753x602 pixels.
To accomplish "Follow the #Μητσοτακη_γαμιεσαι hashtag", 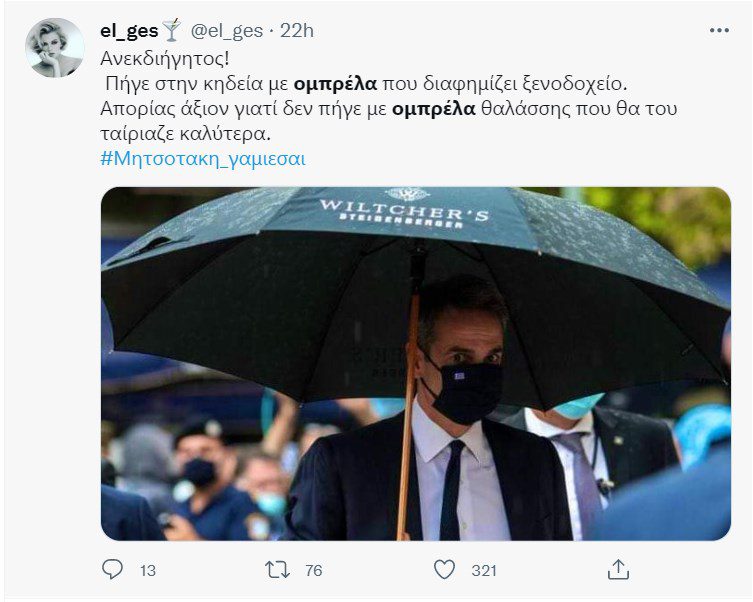I will [x=203, y=159].
